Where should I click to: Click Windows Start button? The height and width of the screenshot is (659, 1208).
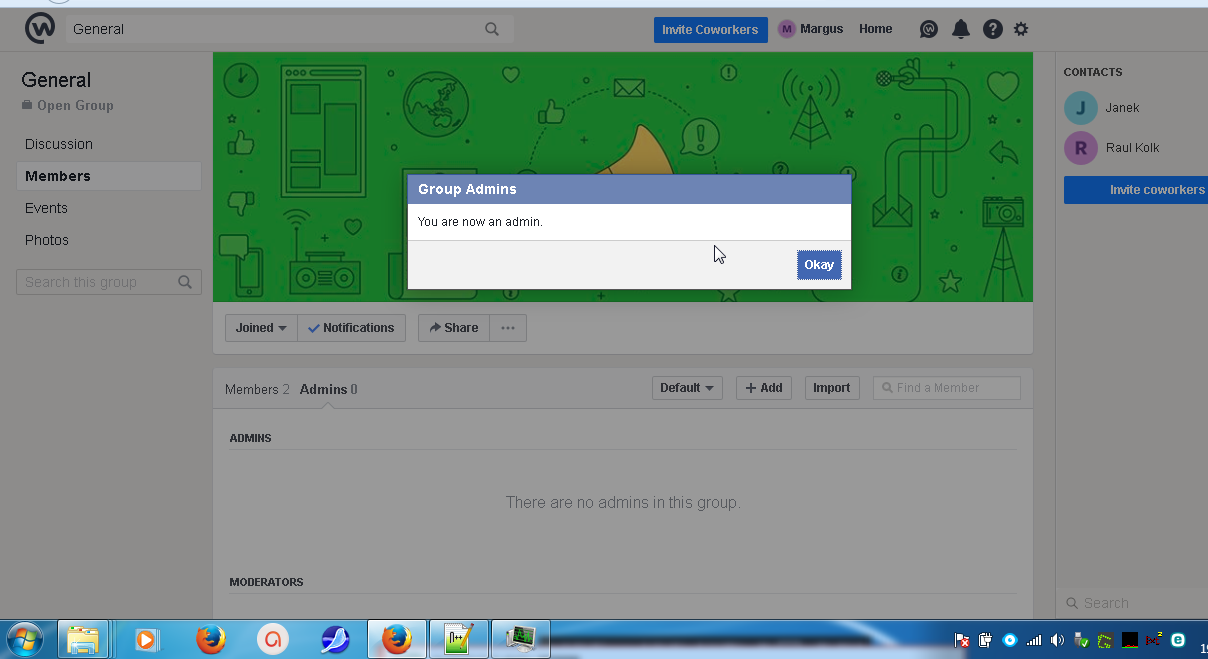click(24, 638)
